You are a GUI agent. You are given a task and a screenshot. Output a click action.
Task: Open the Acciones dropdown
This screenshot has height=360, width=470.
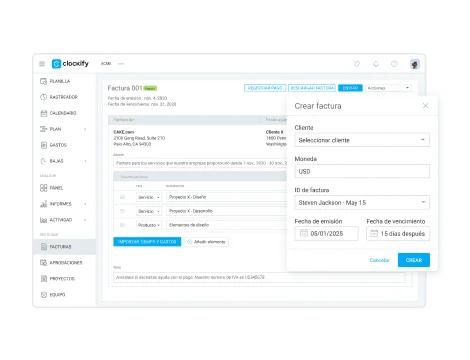coord(388,88)
